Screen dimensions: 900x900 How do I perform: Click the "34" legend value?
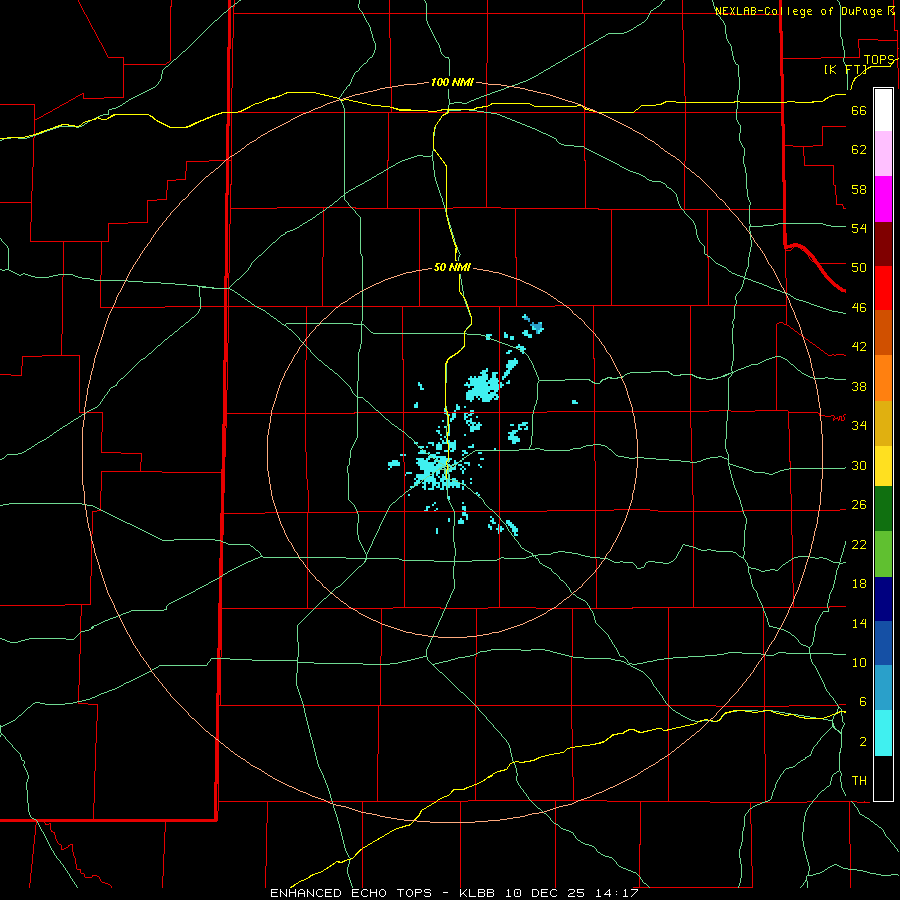click(859, 425)
